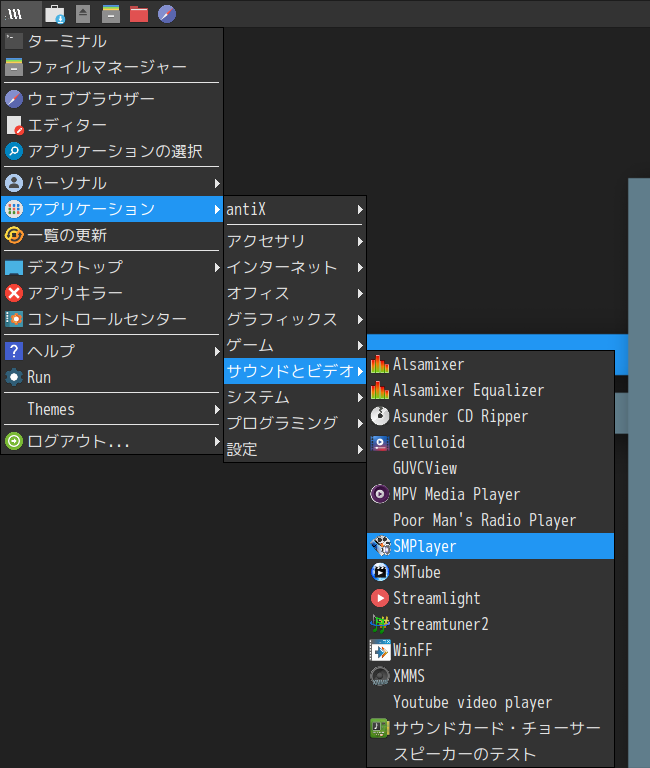Open the システム menu category

295,397
